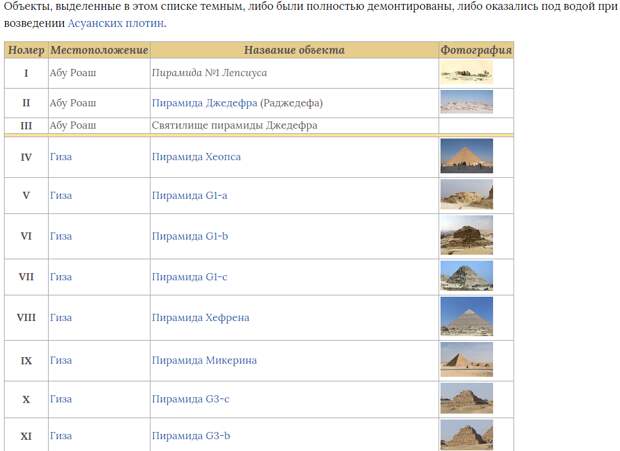Select text Пирамида №1 Лепсиуса

point(210,73)
